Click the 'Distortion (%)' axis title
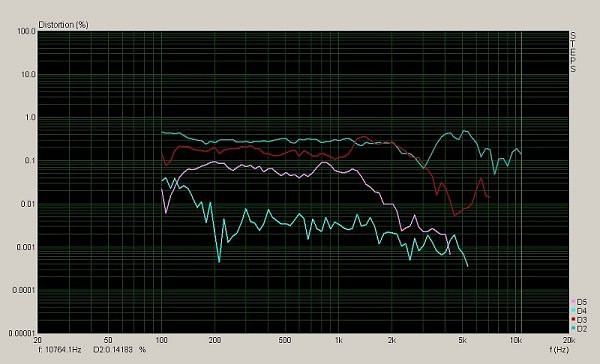600x364 pixels. click(x=64, y=25)
